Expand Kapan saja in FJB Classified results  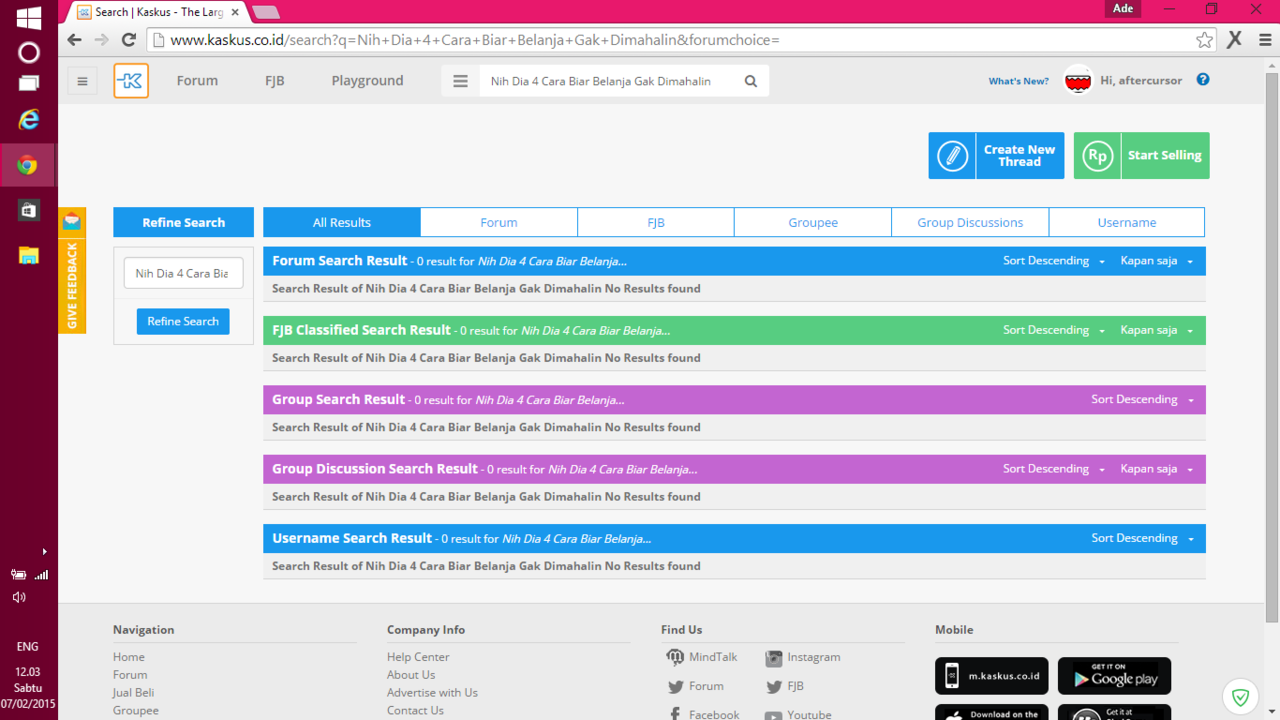(x=1157, y=330)
